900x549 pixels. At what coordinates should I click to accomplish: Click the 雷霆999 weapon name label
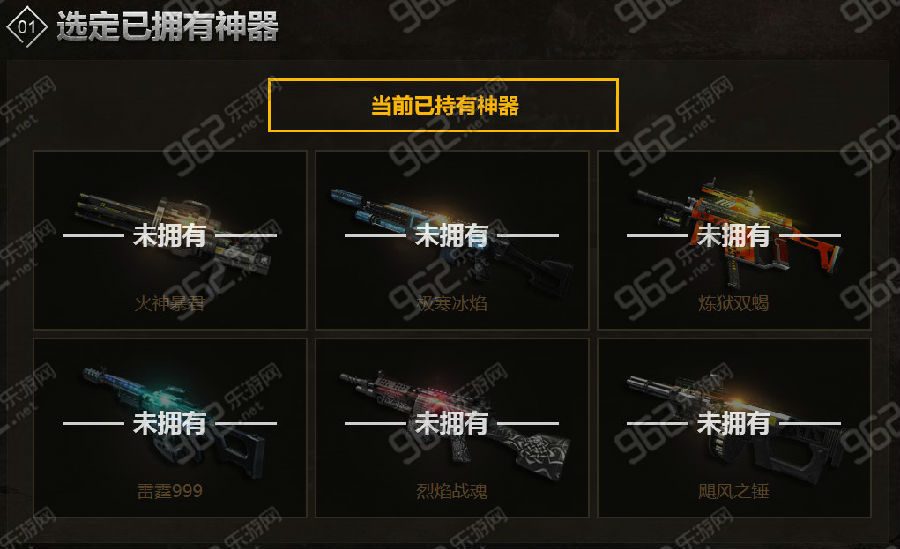pyautogui.click(x=170, y=491)
